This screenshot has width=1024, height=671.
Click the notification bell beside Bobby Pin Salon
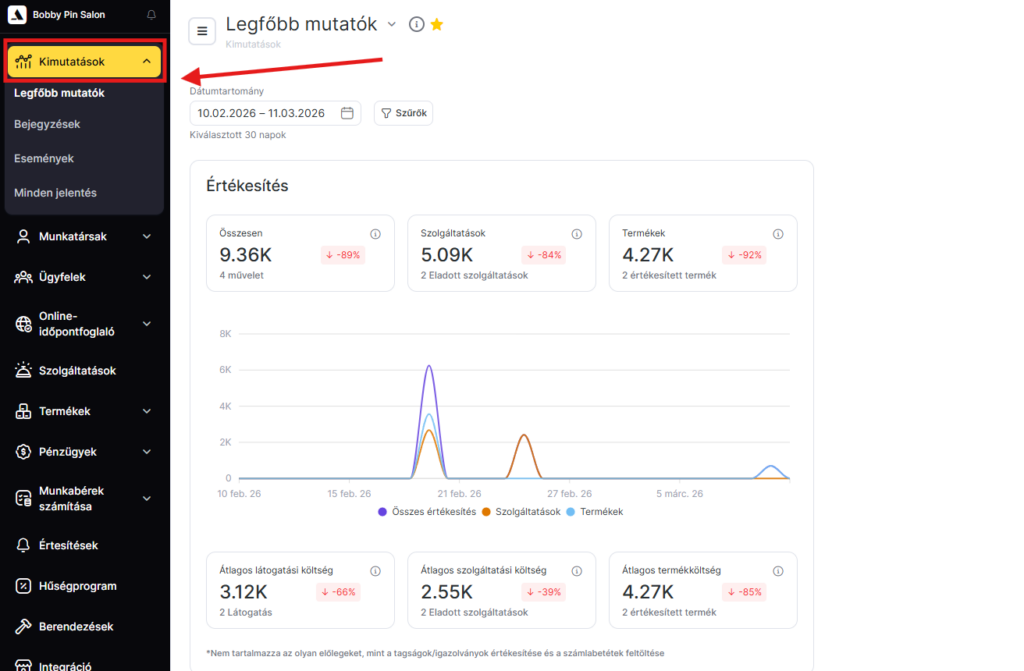(x=151, y=15)
